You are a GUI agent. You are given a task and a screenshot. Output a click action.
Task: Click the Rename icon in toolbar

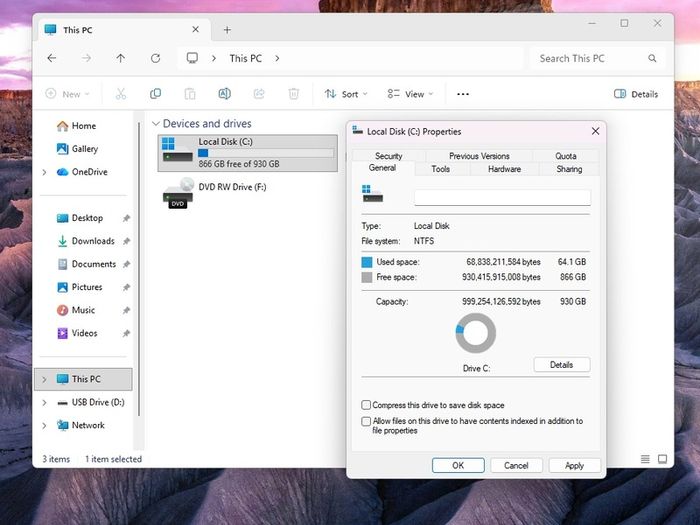(x=225, y=94)
